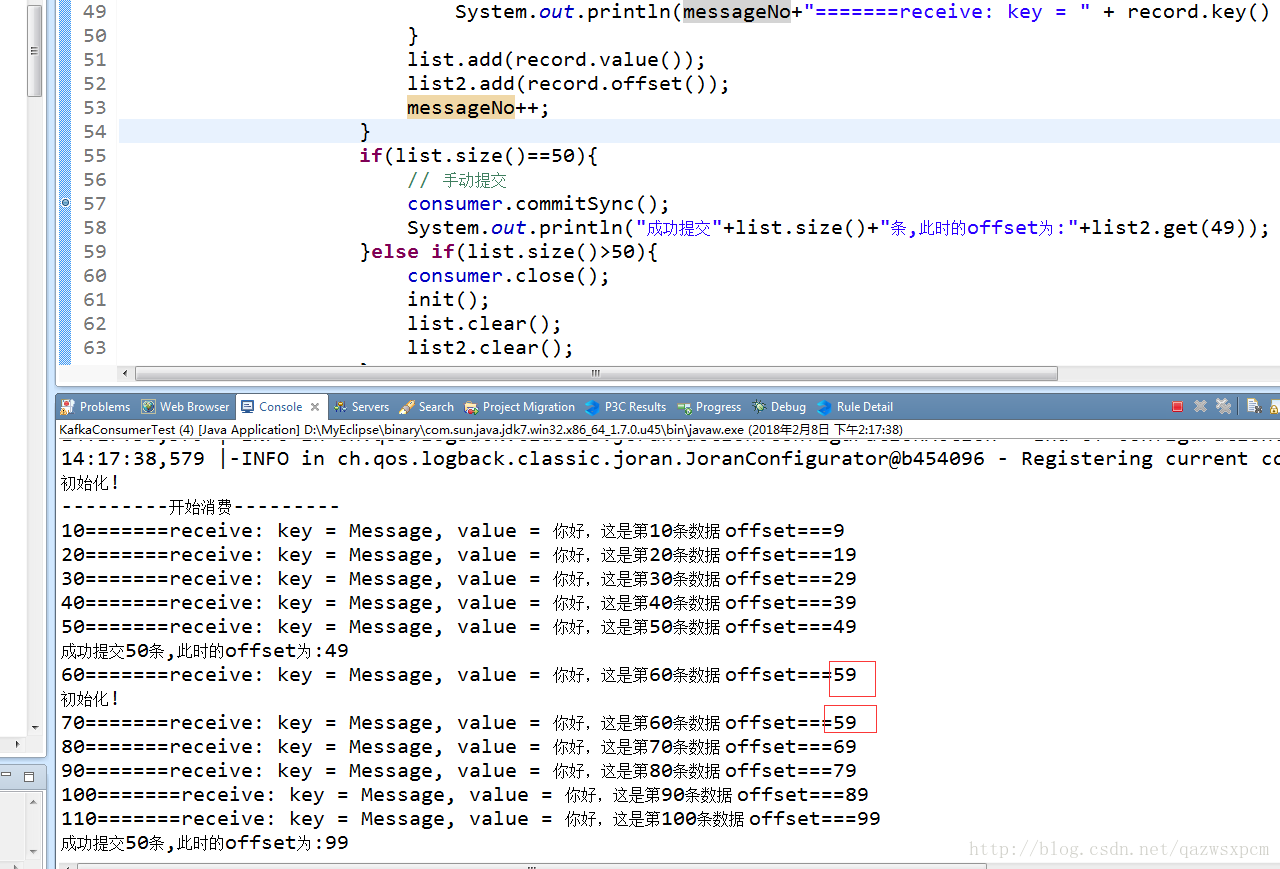Screen dimensions: 1280x869
Task: Click the breakpoint marker at line 57
Action: 65,203
